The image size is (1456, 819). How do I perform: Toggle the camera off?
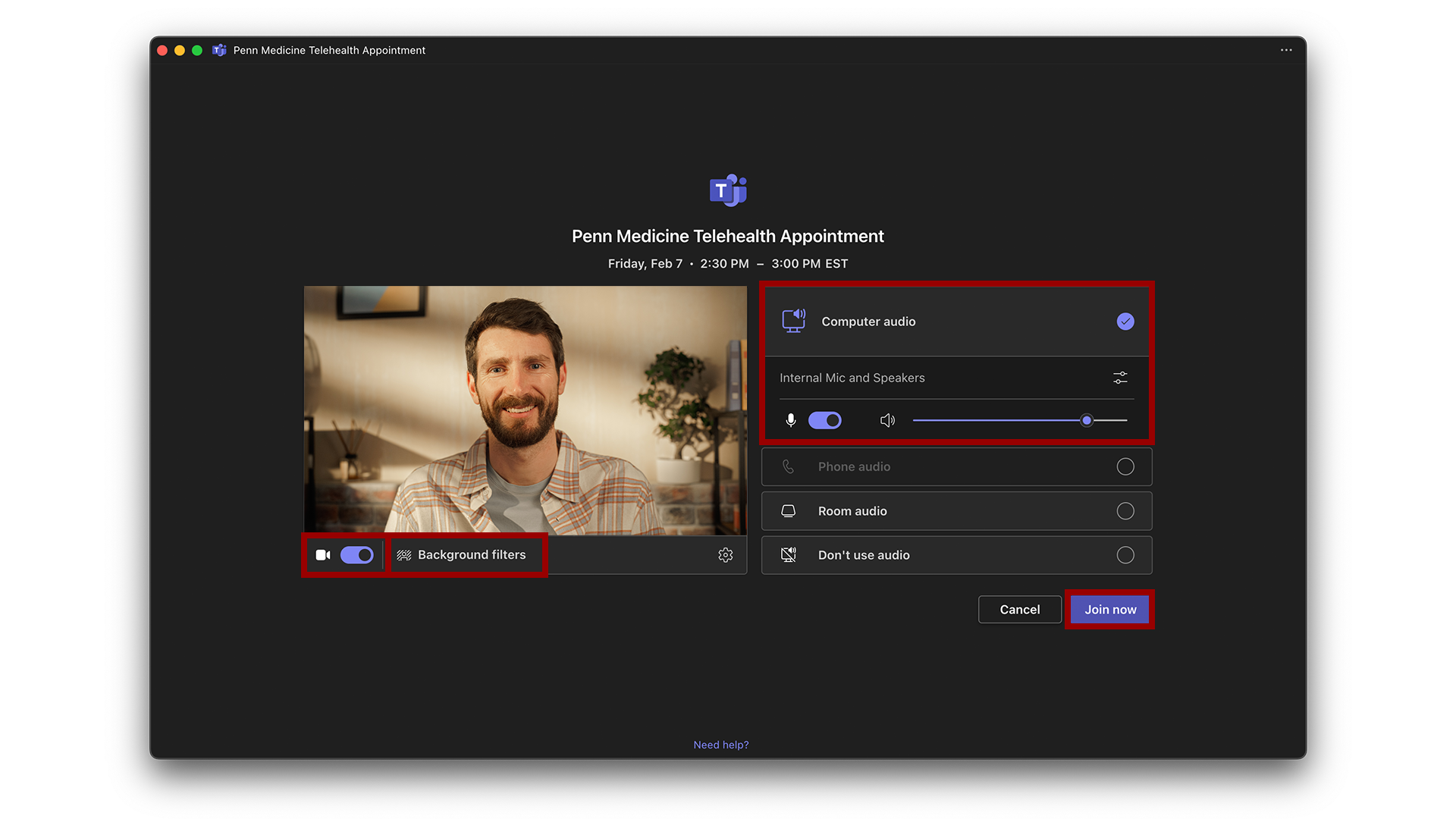pyautogui.click(x=356, y=554)
